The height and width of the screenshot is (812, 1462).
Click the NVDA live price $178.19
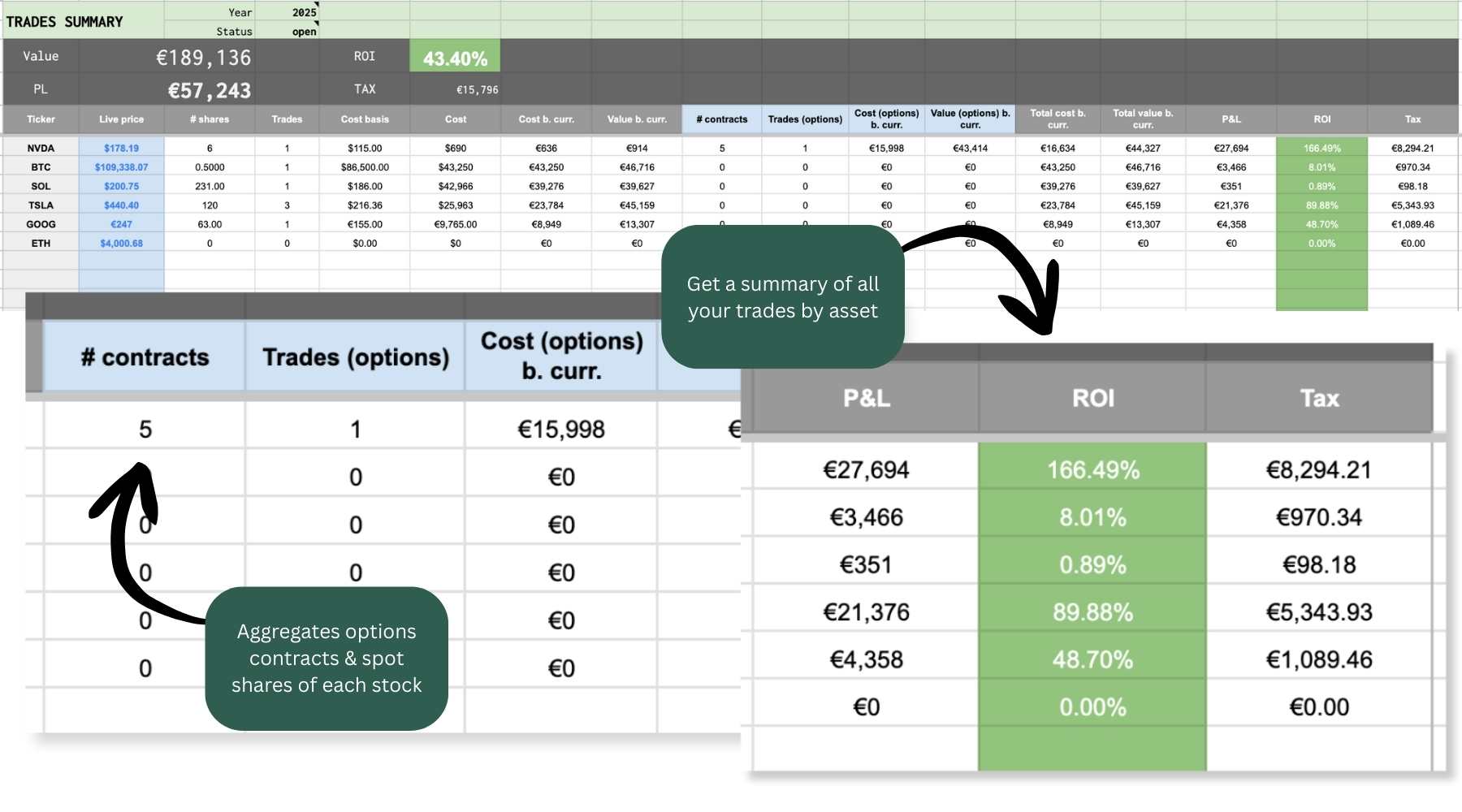coord(121,149)
